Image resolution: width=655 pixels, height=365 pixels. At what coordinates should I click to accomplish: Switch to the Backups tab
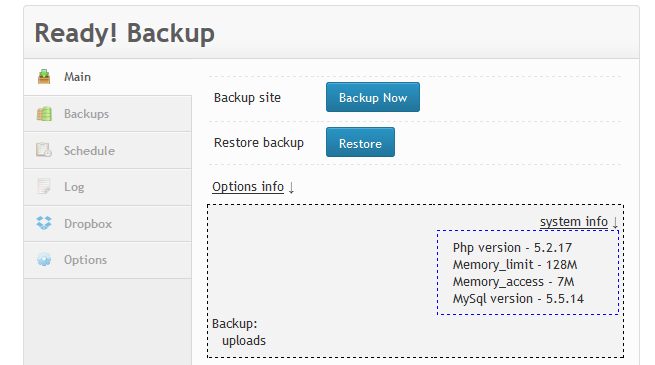(x=86, y=114)
